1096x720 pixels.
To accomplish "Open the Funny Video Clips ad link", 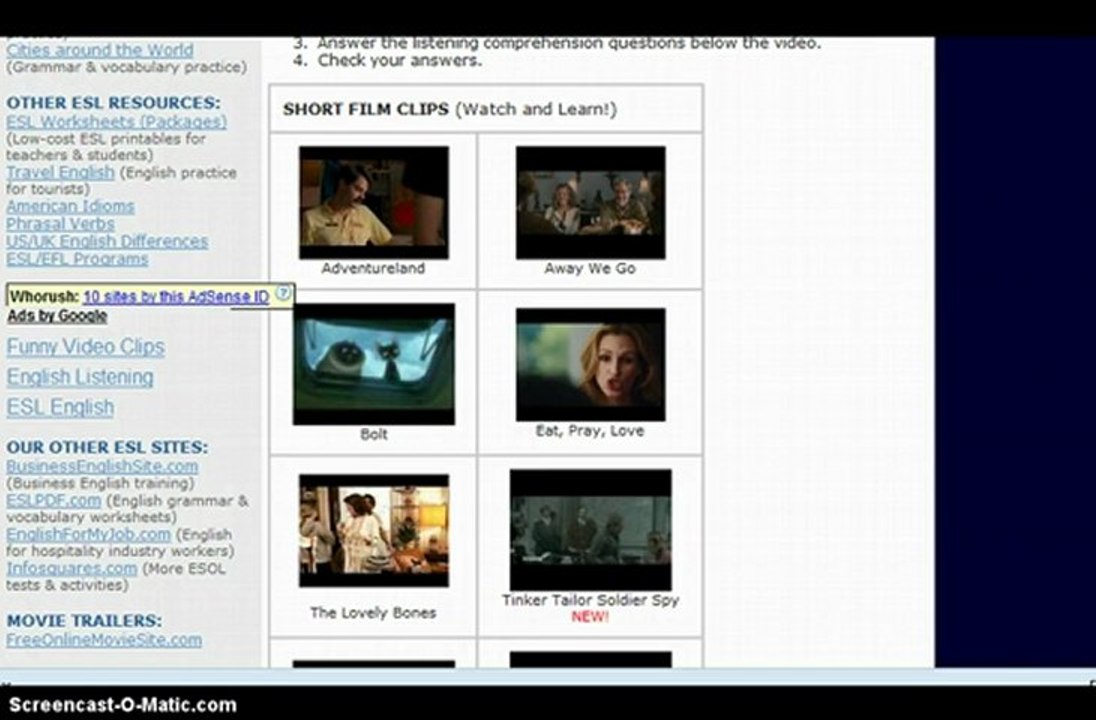I will point(85,347).
